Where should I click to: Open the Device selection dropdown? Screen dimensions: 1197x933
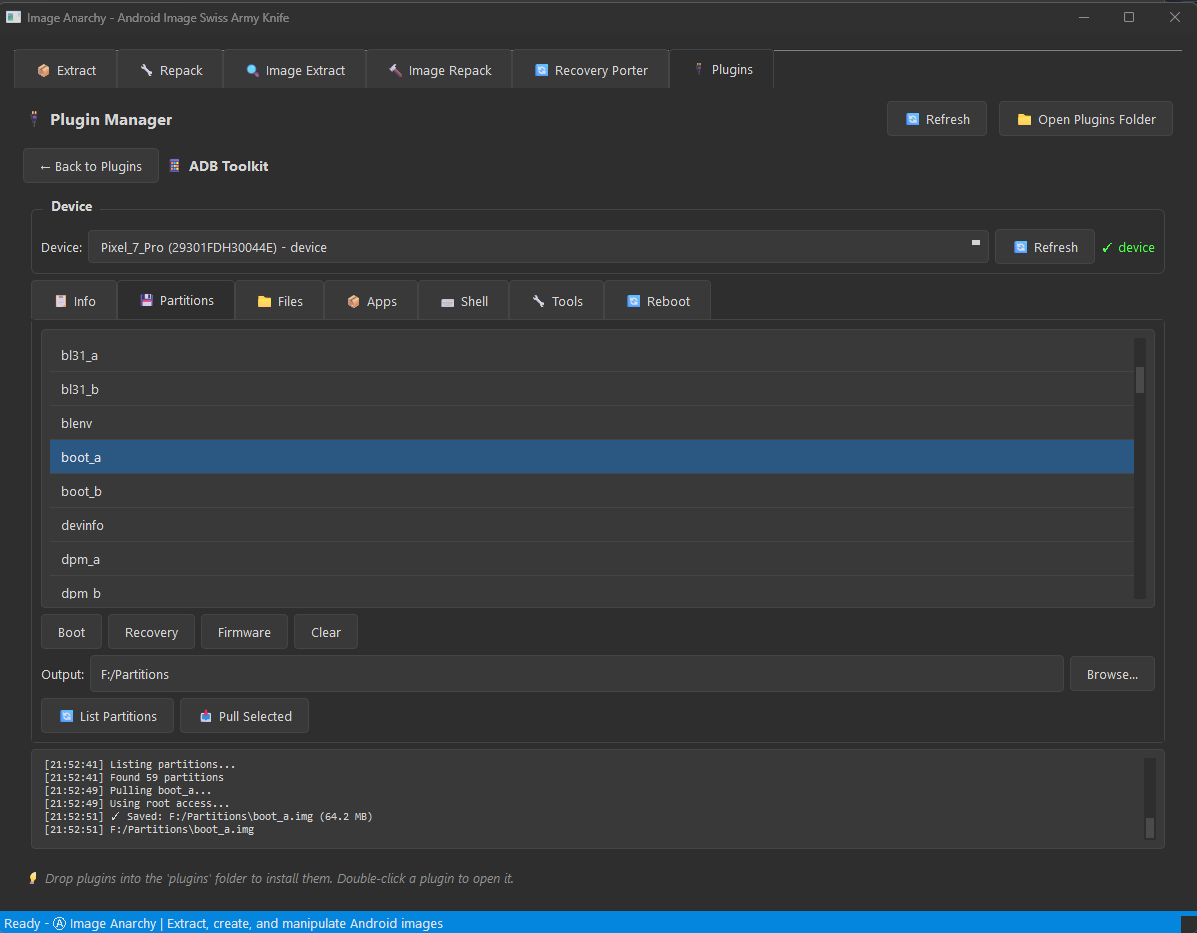point(539,247)
